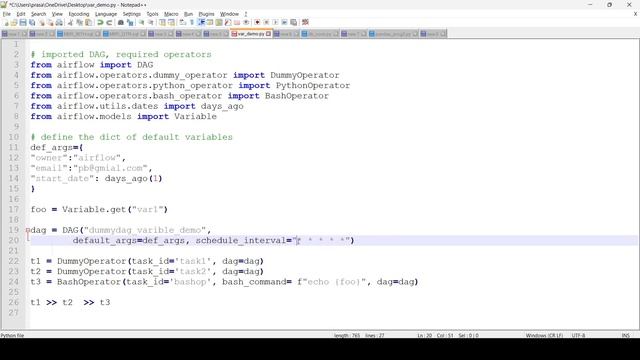The image size is (640, 360).
Task: Undo the last edit with the Undo arrow
Action: [100, 22]
